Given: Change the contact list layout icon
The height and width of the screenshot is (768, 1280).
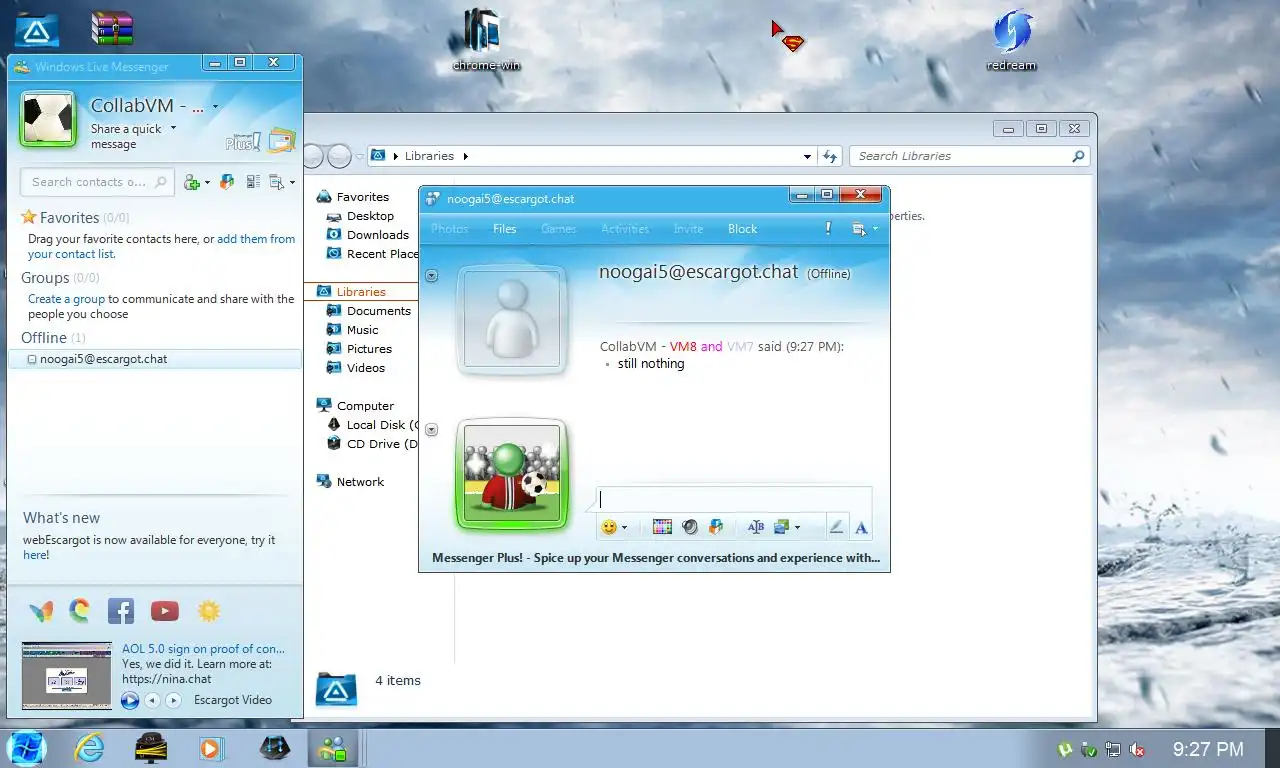Looking at the screenshot, I should (252, 182).
